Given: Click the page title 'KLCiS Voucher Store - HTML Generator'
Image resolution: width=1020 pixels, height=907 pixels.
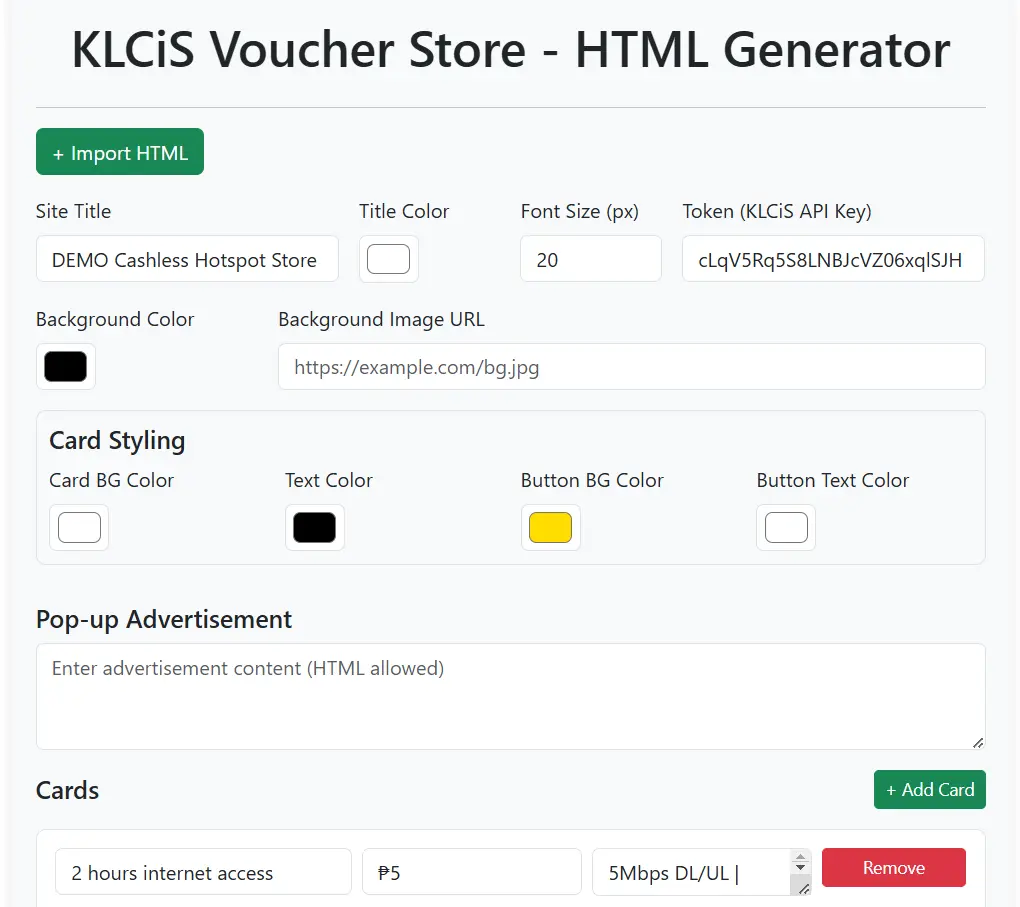Looking at the screenshot, I should (x=511, y=49).
